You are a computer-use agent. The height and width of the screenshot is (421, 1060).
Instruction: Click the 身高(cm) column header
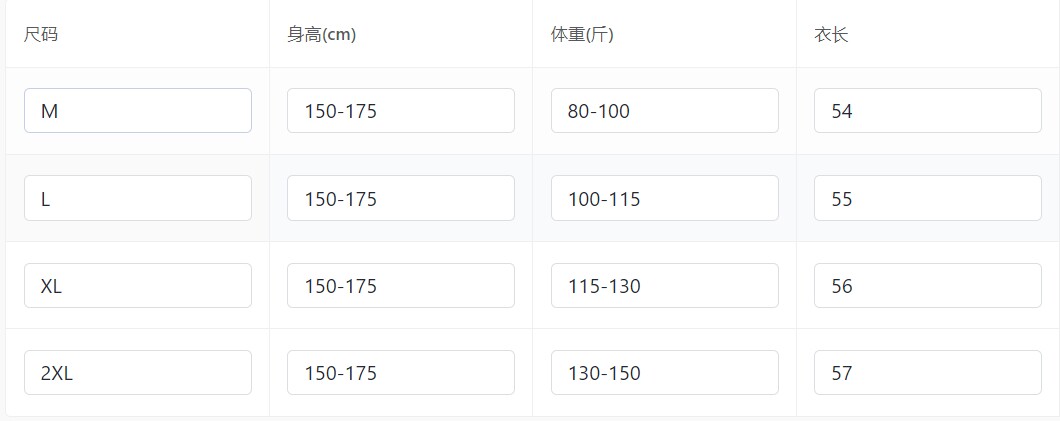coord(321,35)
